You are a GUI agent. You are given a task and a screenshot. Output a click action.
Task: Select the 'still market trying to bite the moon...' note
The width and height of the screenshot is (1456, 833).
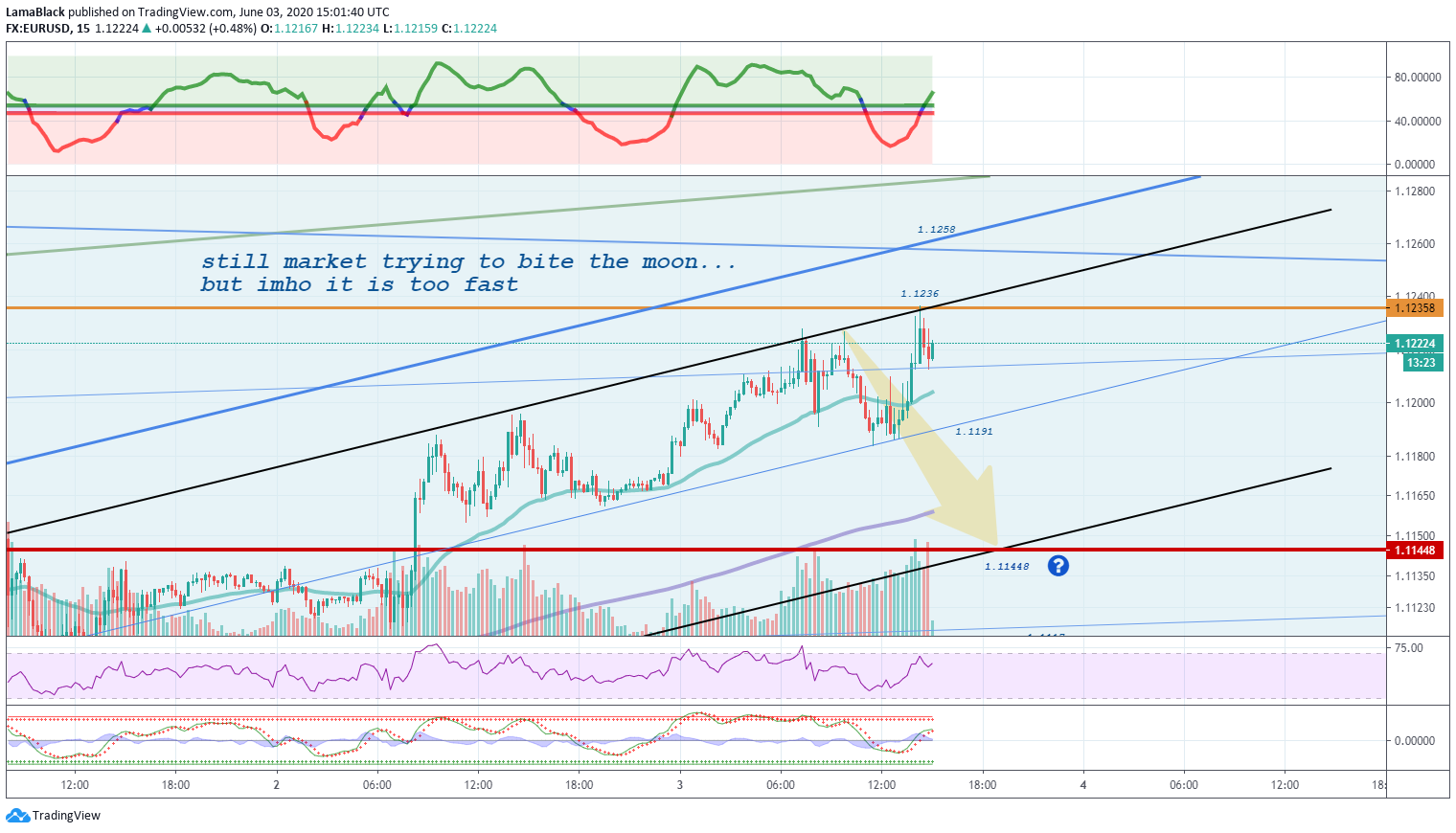[x=468, y=261]
